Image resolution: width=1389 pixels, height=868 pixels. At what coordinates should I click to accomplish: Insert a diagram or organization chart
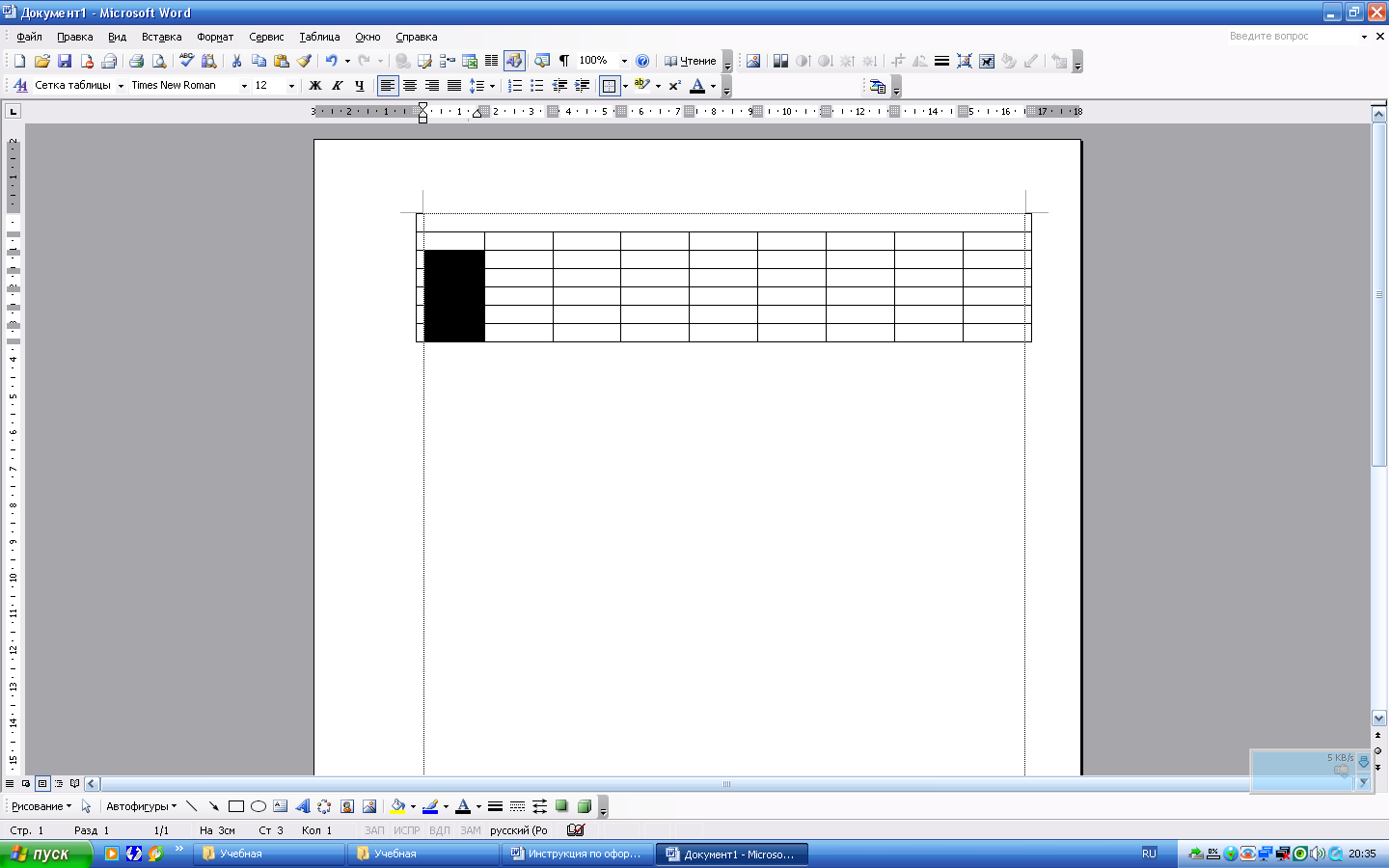pyautogui.click(x=324, y=806)
